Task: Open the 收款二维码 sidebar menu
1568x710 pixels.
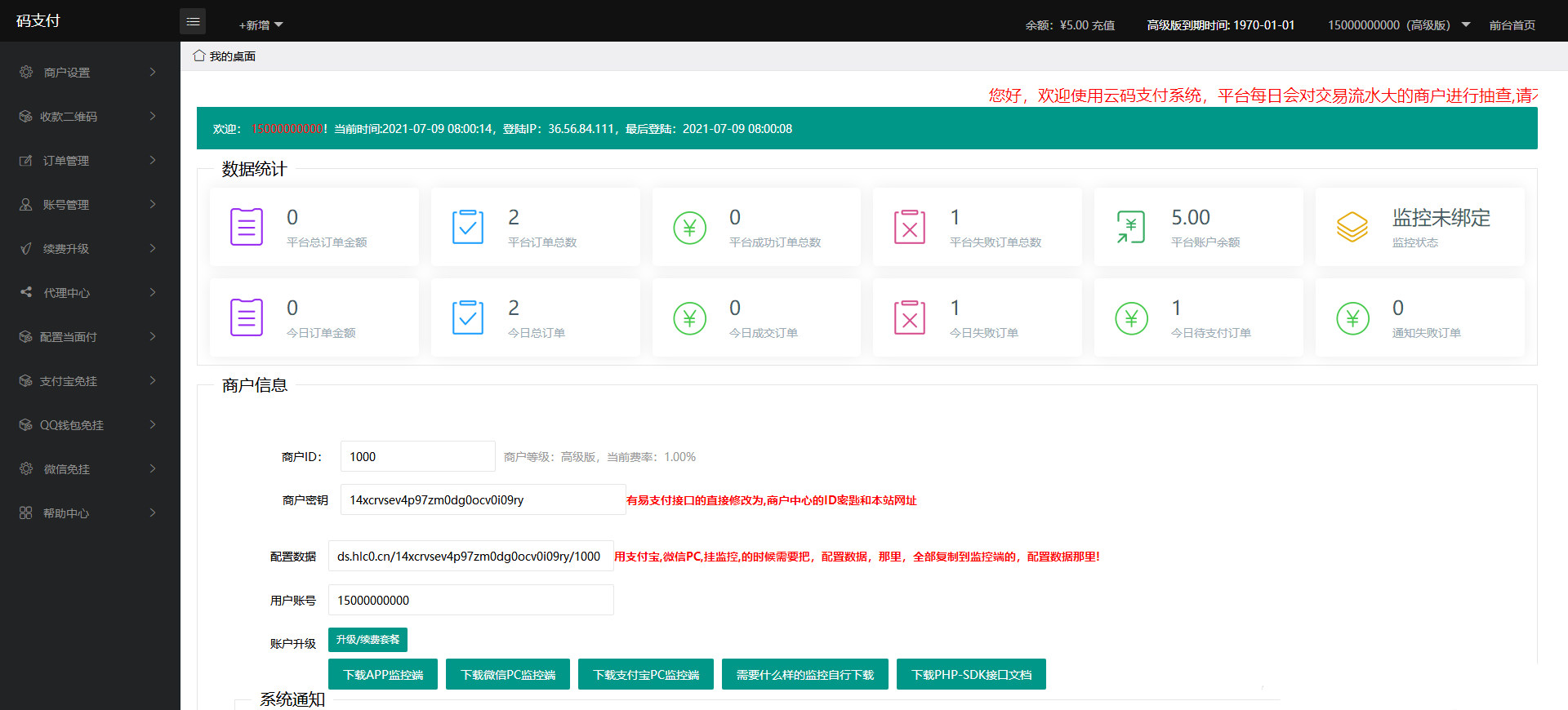Action: (x=90, y=116)
